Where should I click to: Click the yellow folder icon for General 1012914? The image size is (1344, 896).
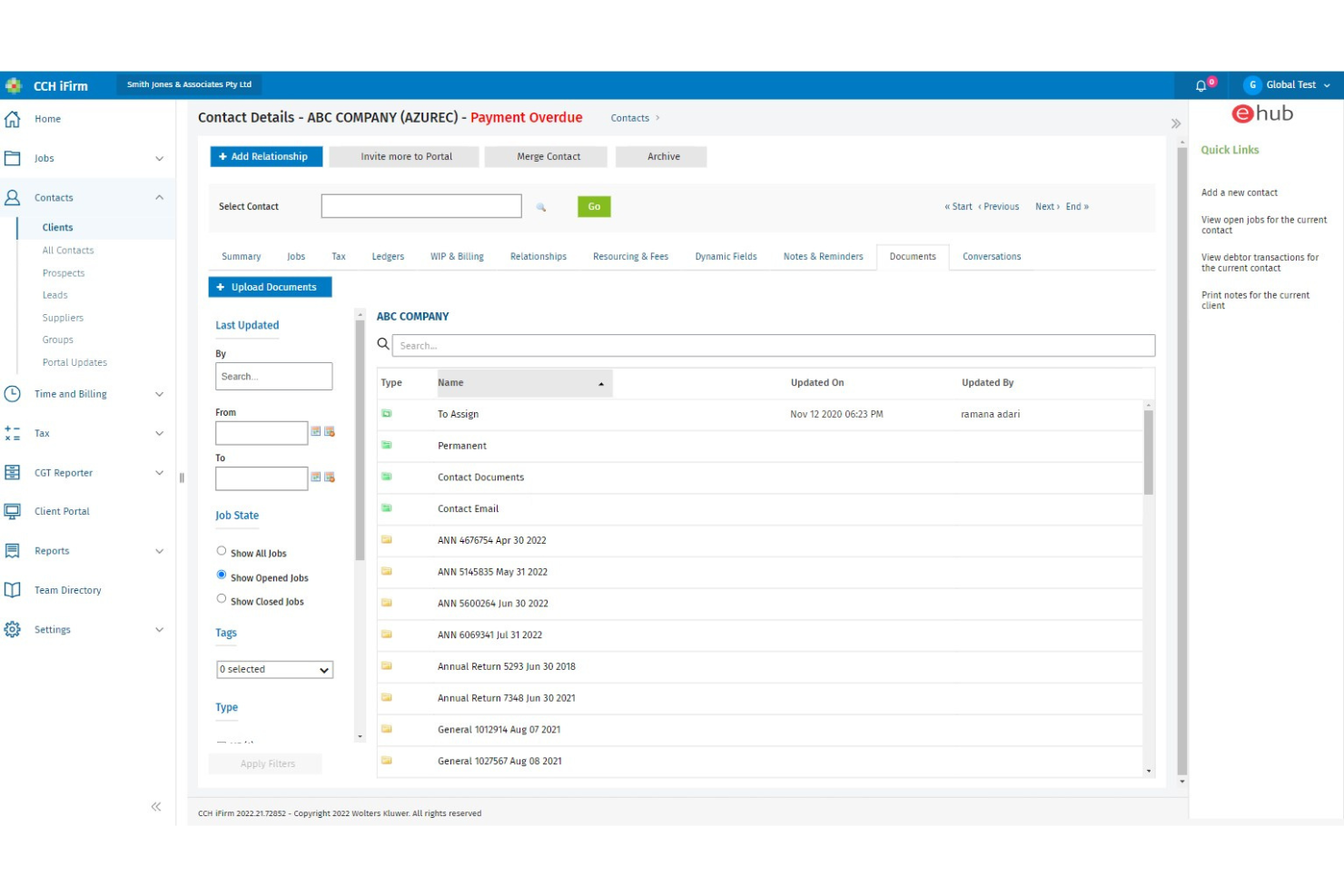[387, 729]
